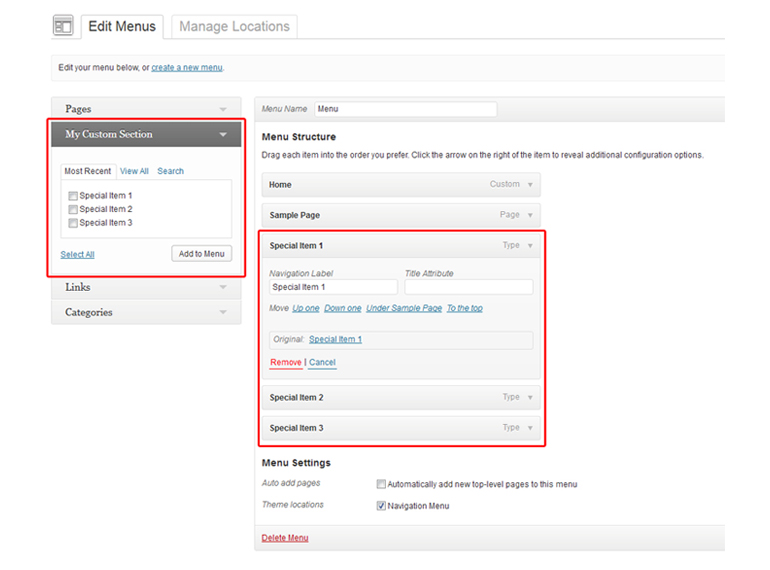This screenshot has height=570, width=770.
Task: Follow the 'create a new menu' link
Action: point(187,68)
